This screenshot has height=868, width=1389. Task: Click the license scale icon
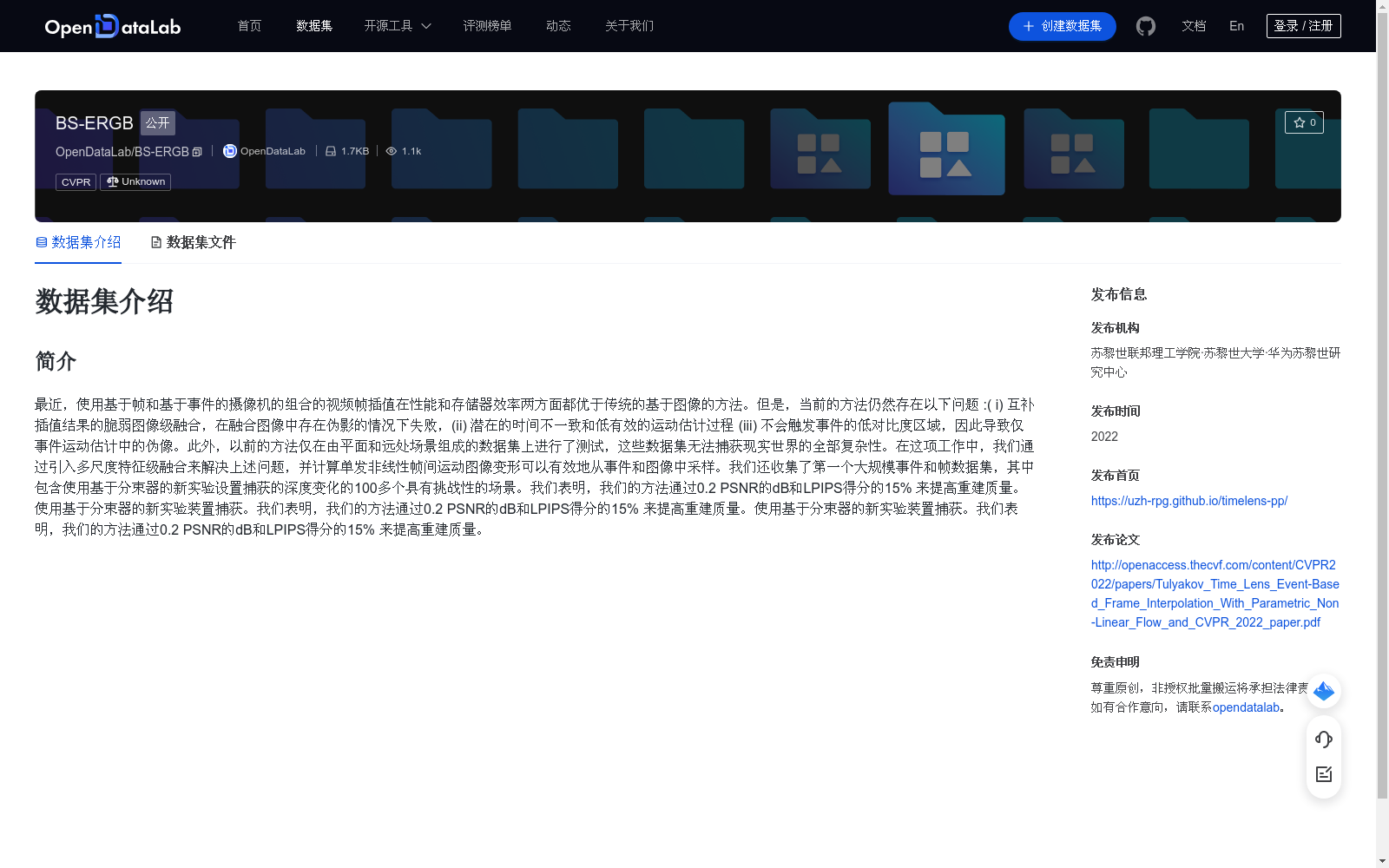point(113,181)
